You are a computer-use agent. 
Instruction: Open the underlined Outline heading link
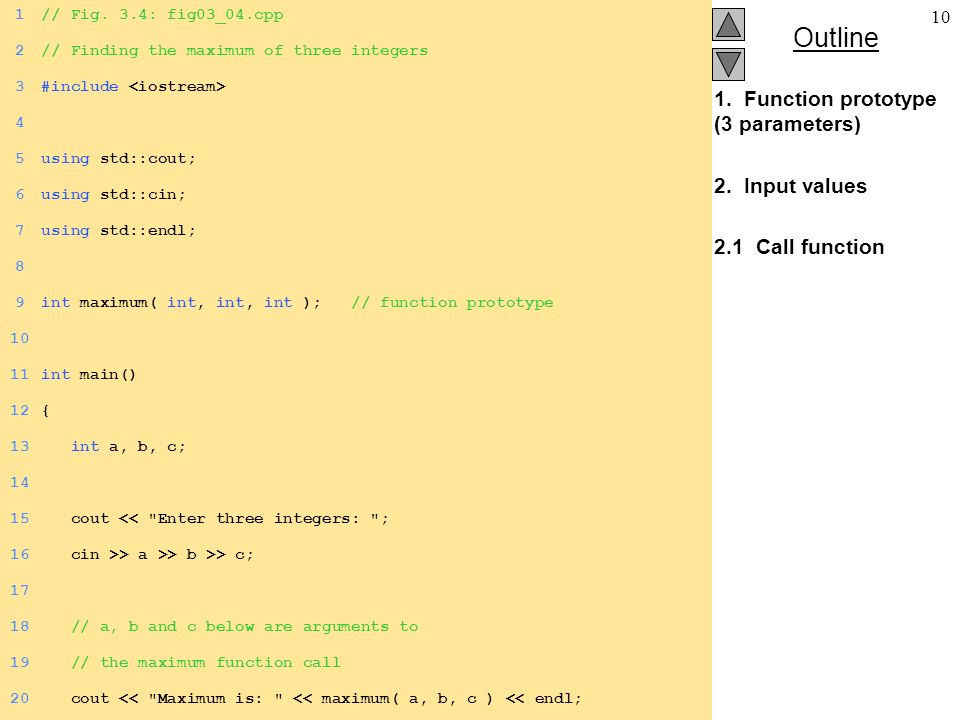(836, 37)
